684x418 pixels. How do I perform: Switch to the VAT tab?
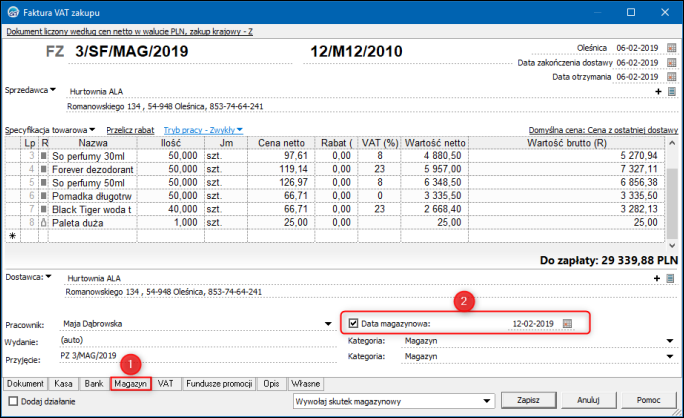165,383
